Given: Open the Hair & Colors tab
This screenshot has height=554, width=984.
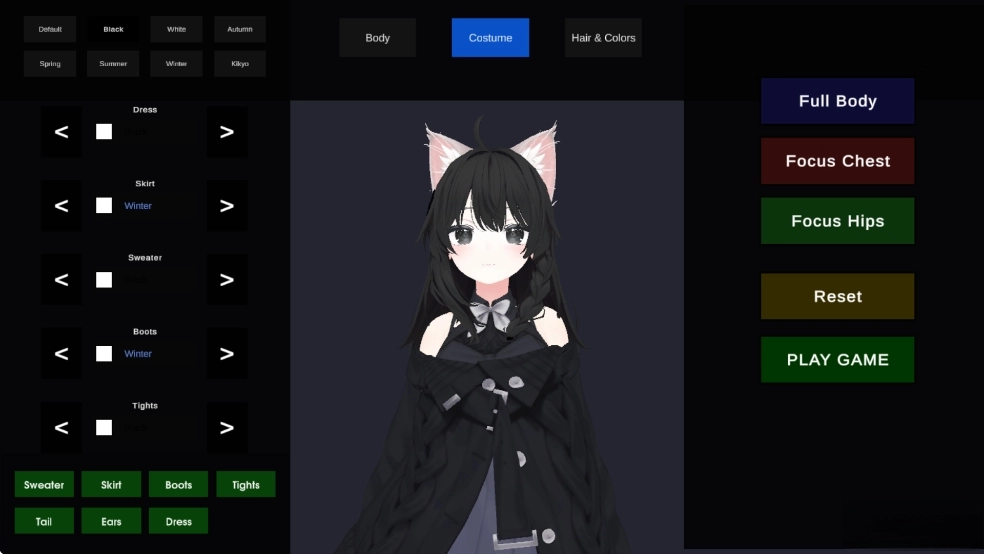Looking at the screenshot, I should pos(603,38).
